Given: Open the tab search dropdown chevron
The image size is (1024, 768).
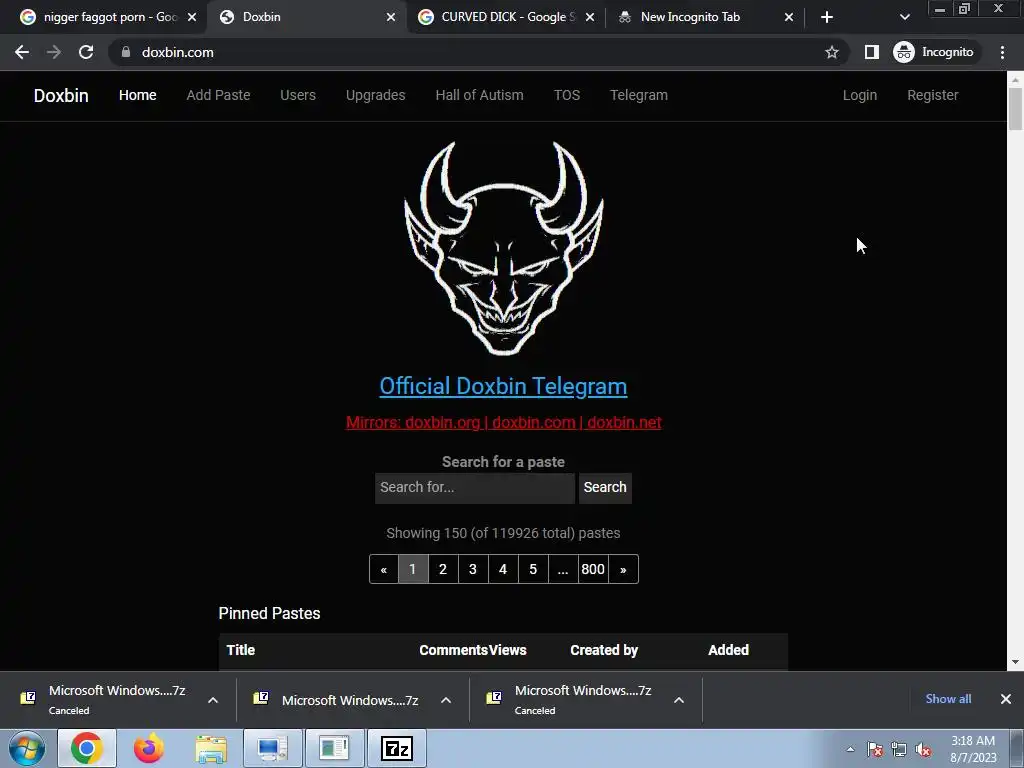Looking at the screenshot, I should [904, 17].
